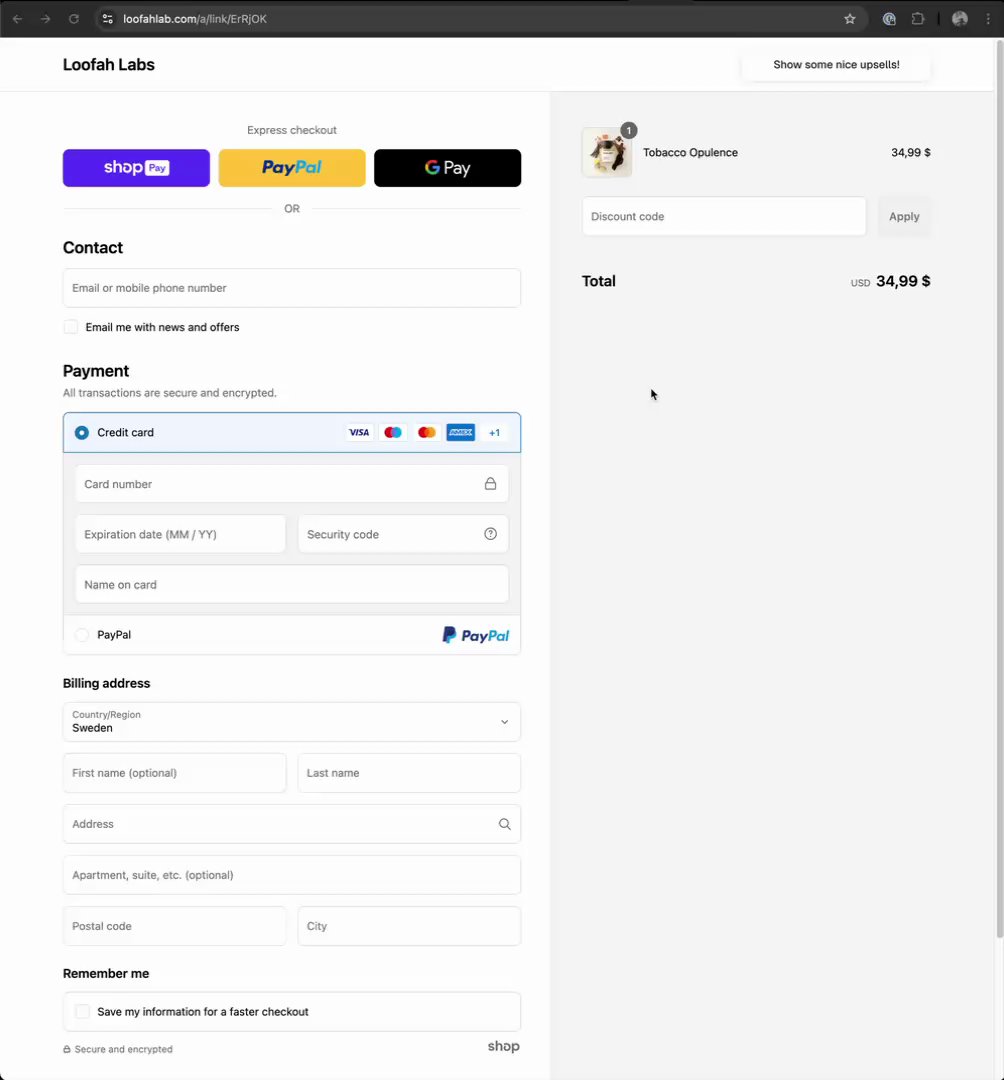Select the PayPal payment radio button
Image resolution: width=1004 pixels, height=1080 pixels.
82,635
